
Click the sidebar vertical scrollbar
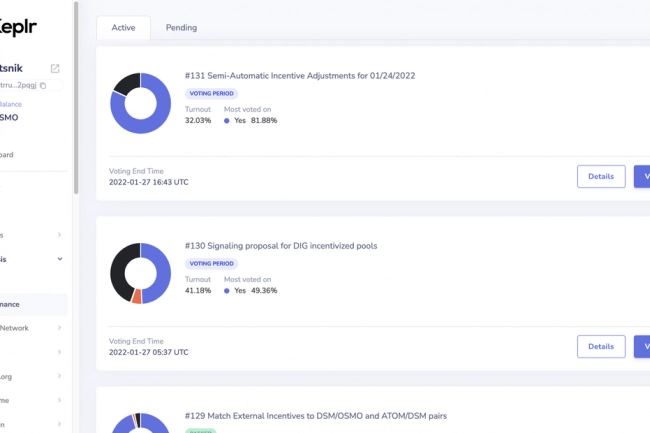[x=75, y=100]
